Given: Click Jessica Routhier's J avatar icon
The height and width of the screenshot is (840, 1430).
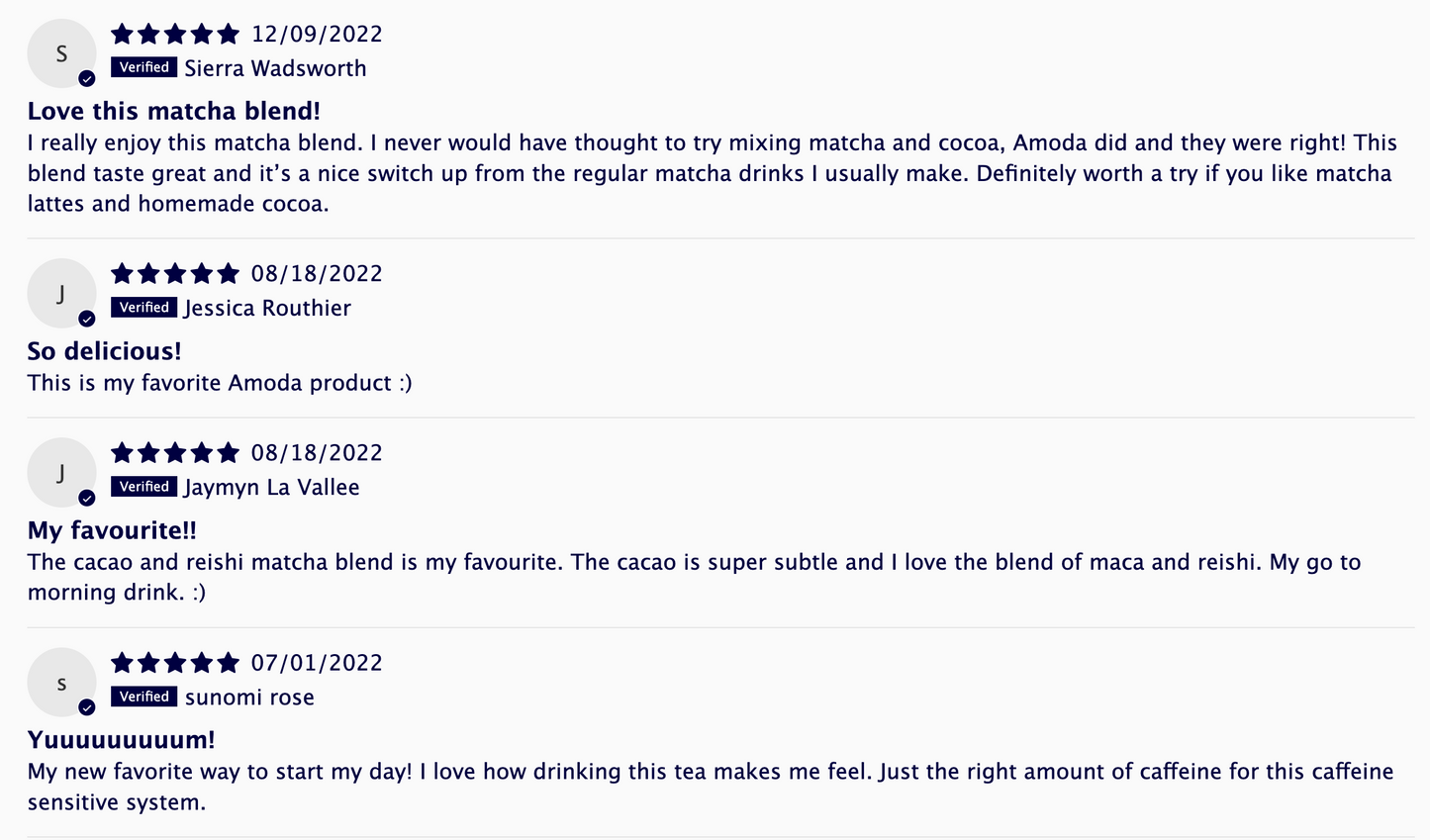Looking at the screenshot, I should [61, 293].
